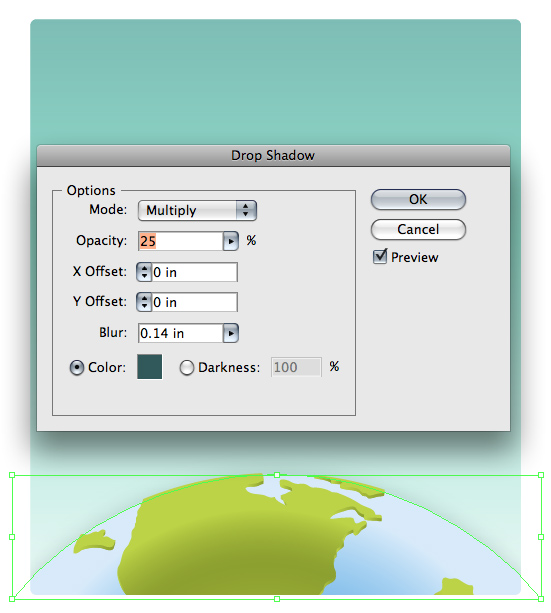Open the dark teal shadow color swatch

149,367
